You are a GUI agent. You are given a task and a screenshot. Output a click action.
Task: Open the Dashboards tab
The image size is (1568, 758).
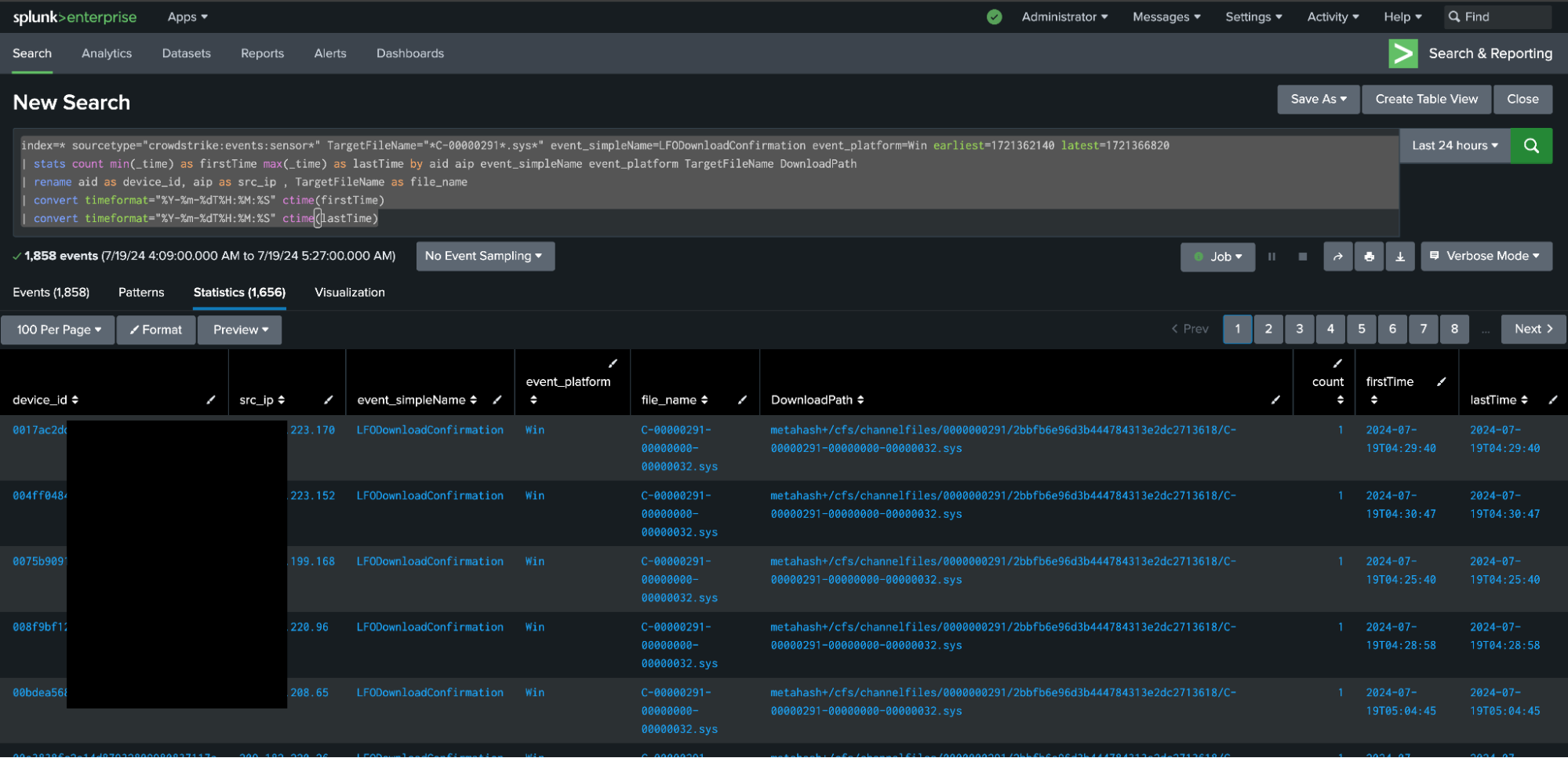(410, 53)
